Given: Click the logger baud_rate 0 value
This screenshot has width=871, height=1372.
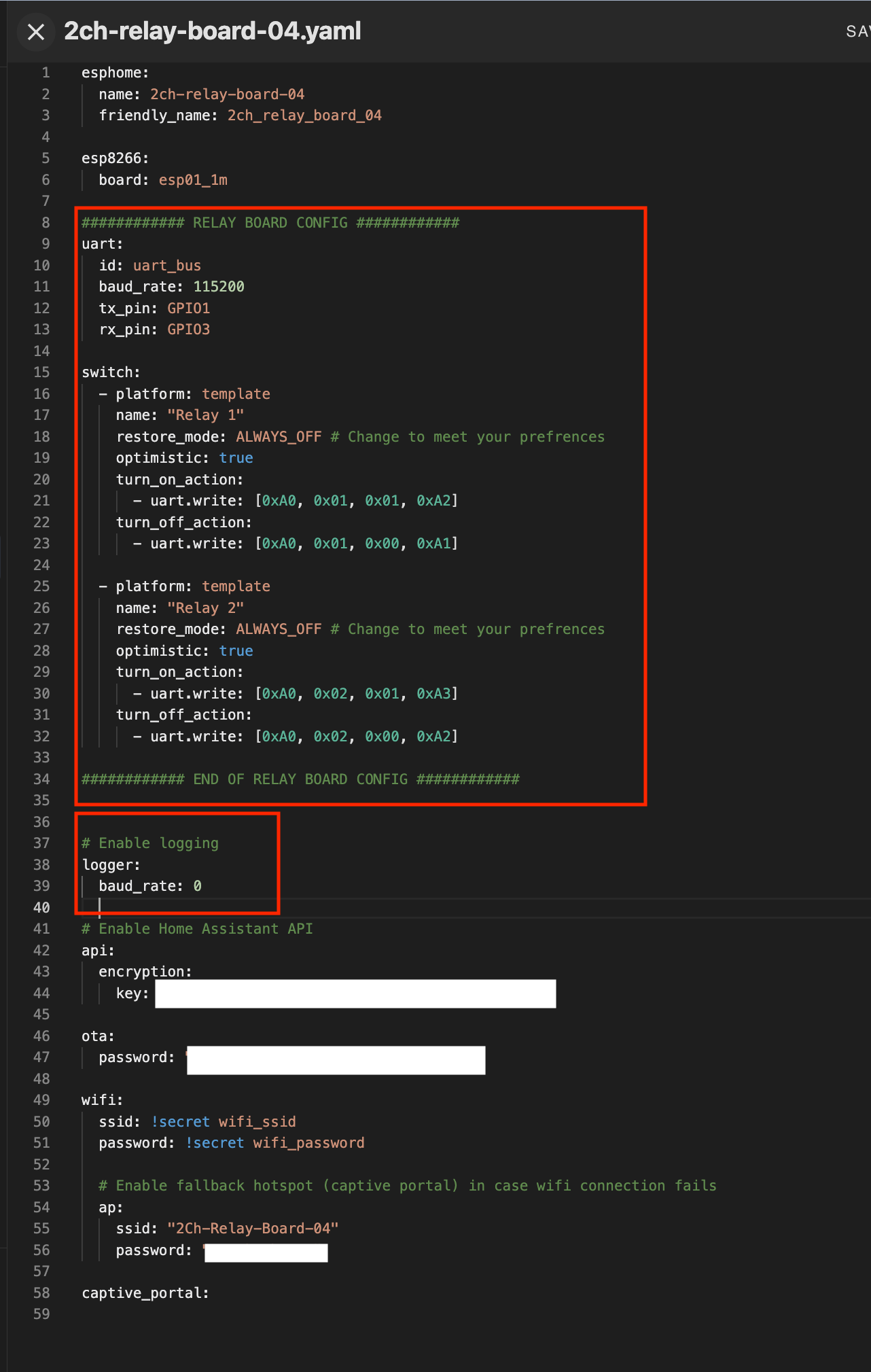Looking at the screenshot, I should click(197, 886).
